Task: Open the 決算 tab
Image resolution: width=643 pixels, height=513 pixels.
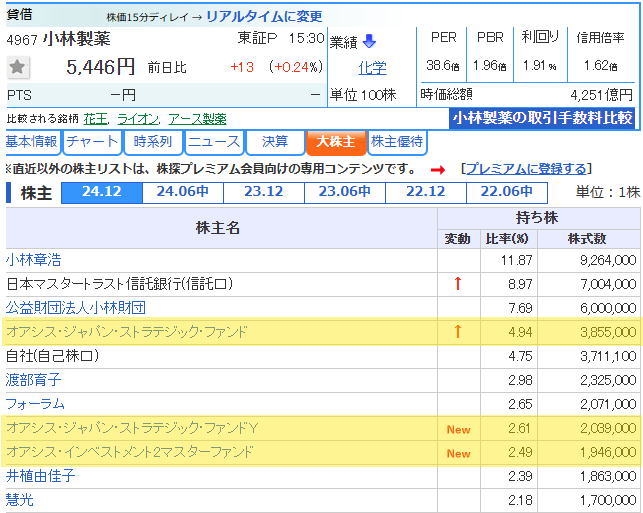Action: 275,142
